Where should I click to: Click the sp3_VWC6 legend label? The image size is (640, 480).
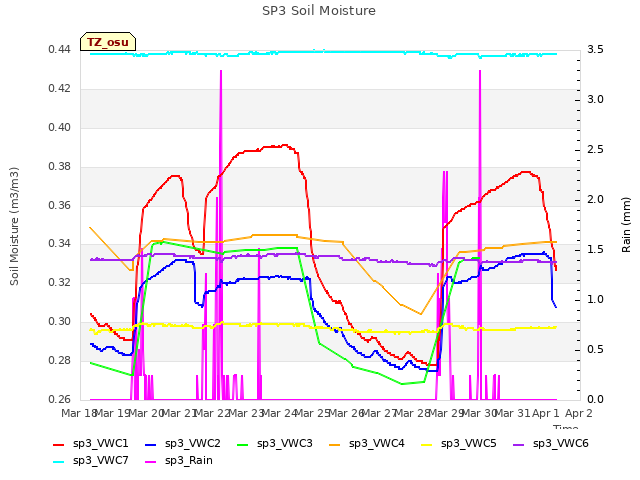[x=560, y=443]
